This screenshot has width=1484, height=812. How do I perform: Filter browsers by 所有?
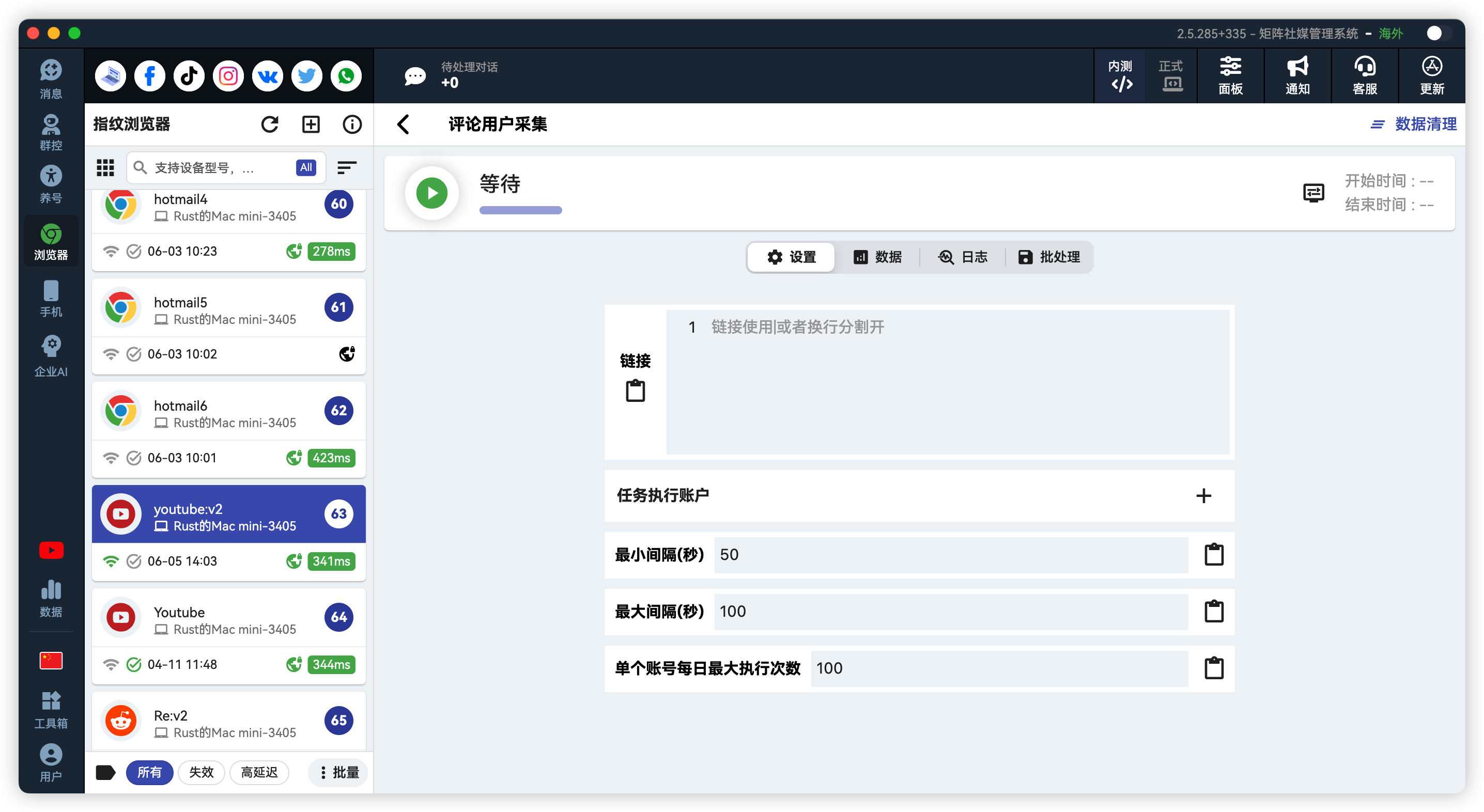coord(149,772)
